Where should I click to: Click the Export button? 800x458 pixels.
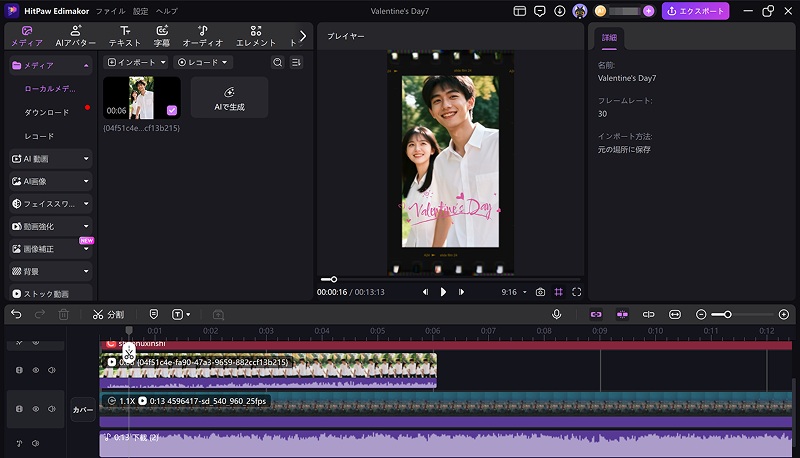[x=695, y=11]
